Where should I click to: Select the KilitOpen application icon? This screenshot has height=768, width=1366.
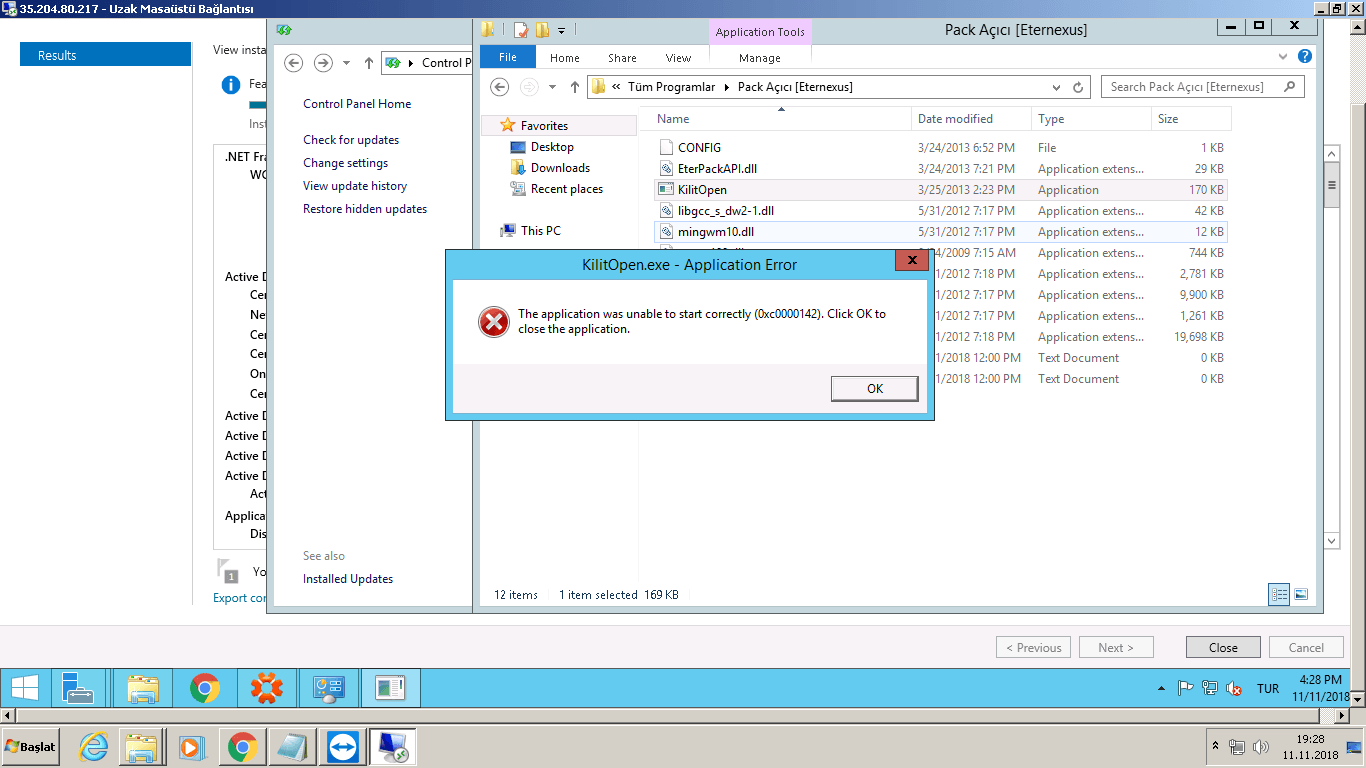click(667, 190)
